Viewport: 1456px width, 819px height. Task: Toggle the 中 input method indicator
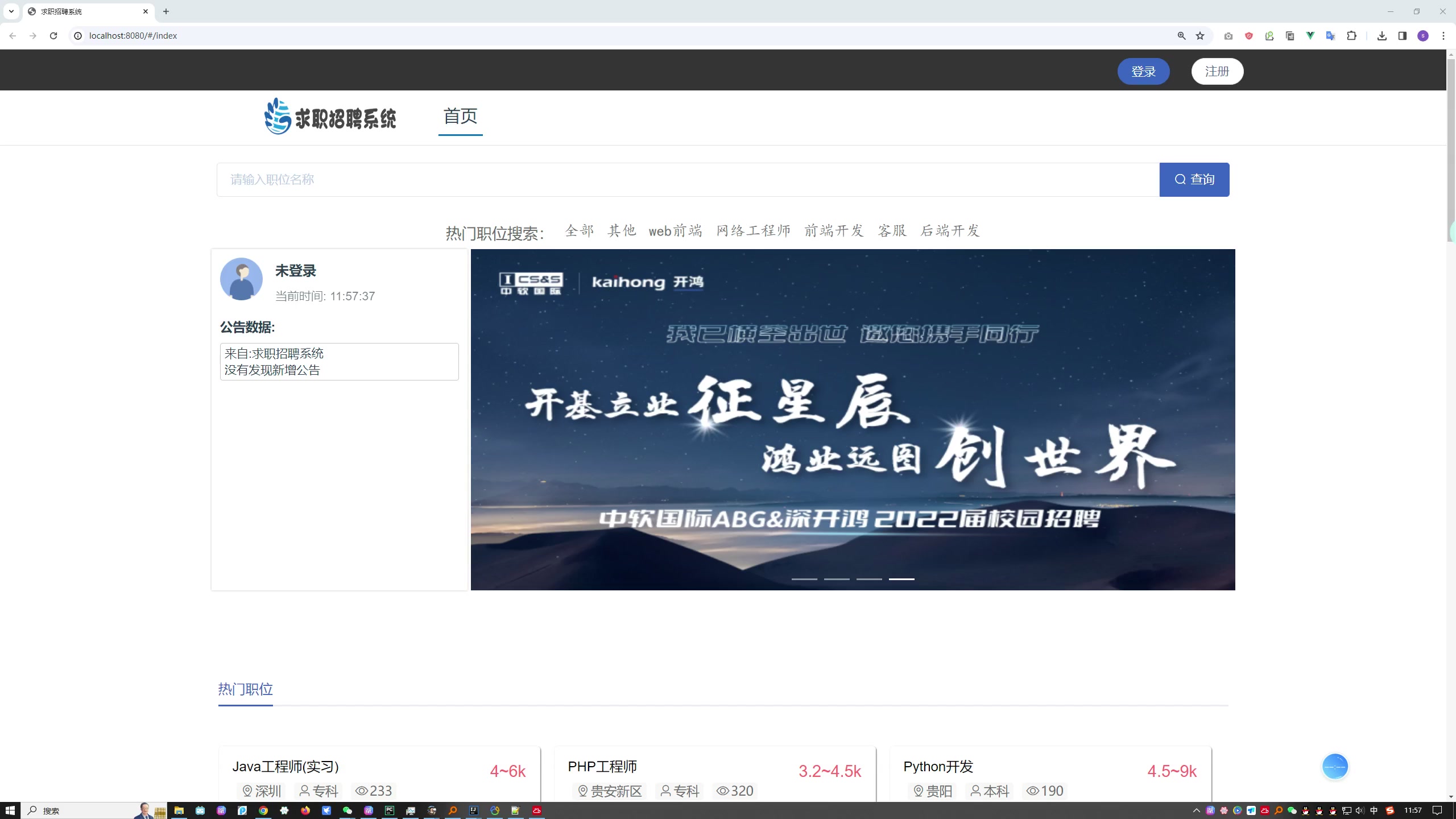click(1374, 810)
